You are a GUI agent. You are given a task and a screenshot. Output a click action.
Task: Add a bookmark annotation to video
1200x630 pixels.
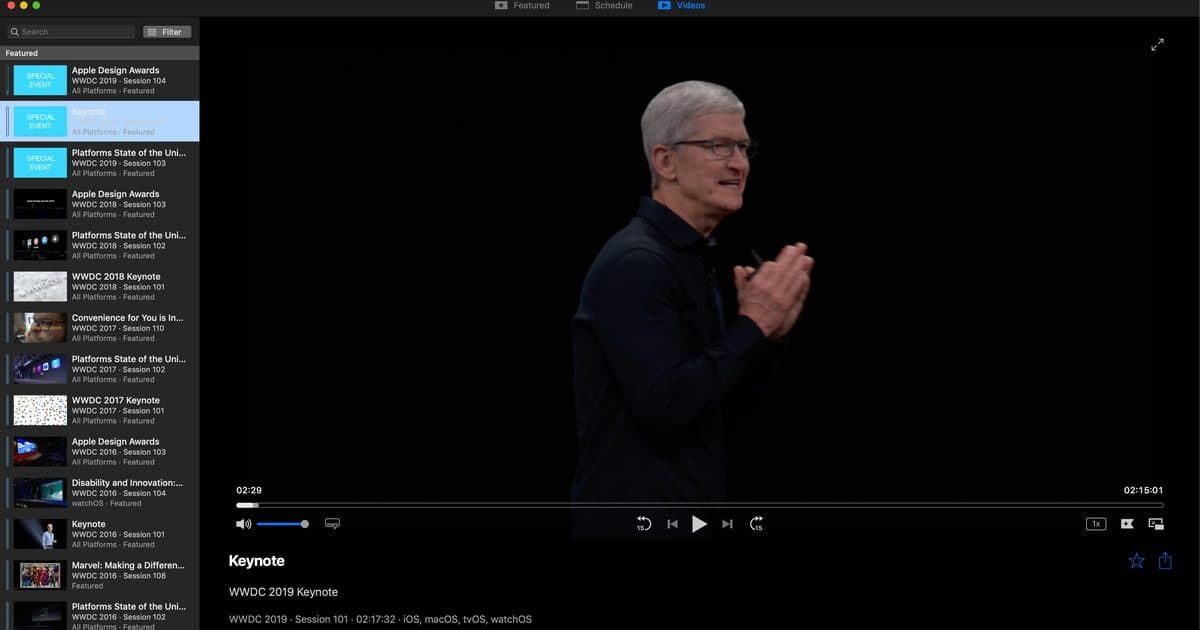coord(1127,523)
